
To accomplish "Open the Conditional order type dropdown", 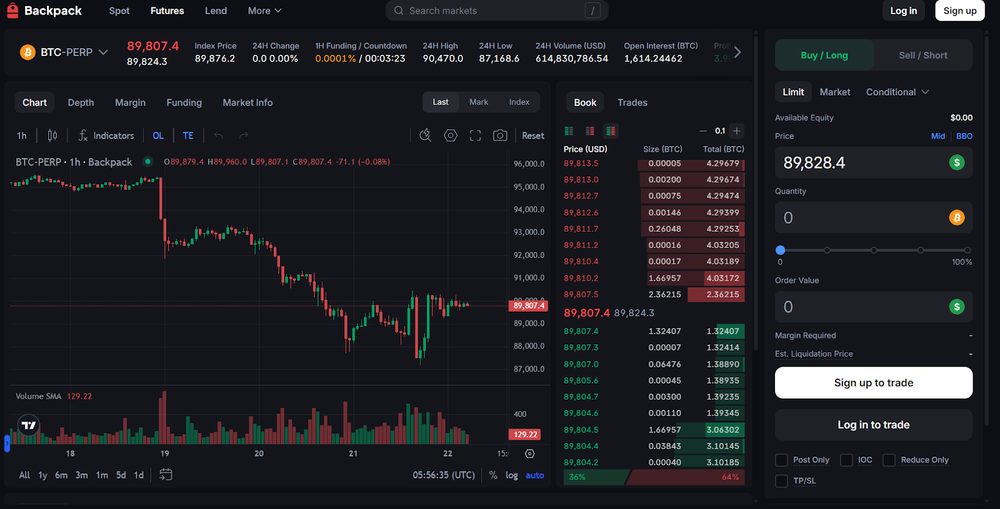I will point(897,92).
